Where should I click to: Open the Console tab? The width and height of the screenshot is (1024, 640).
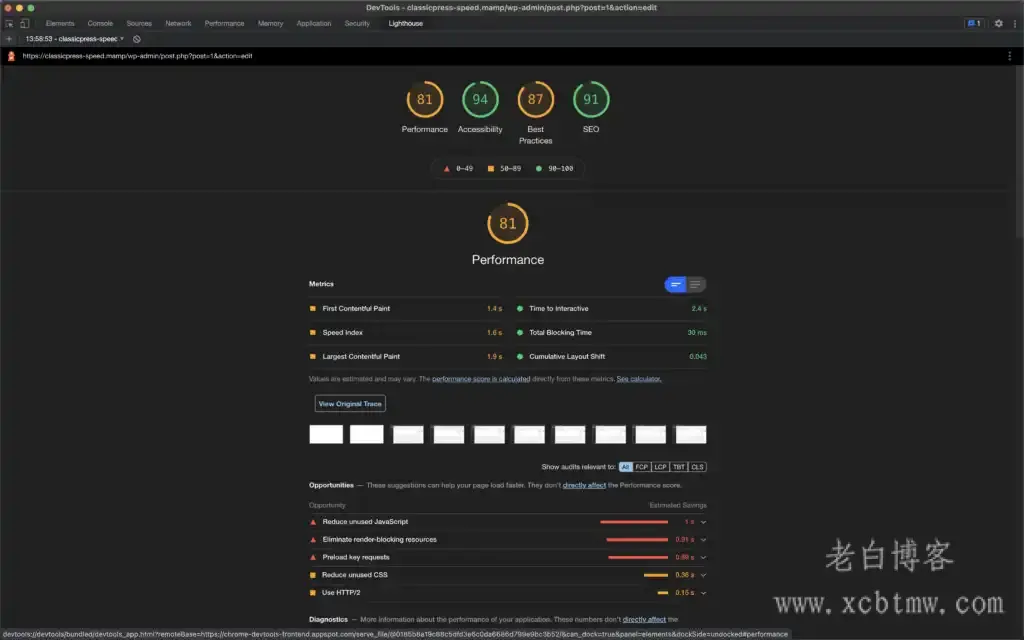click(100, 23)
